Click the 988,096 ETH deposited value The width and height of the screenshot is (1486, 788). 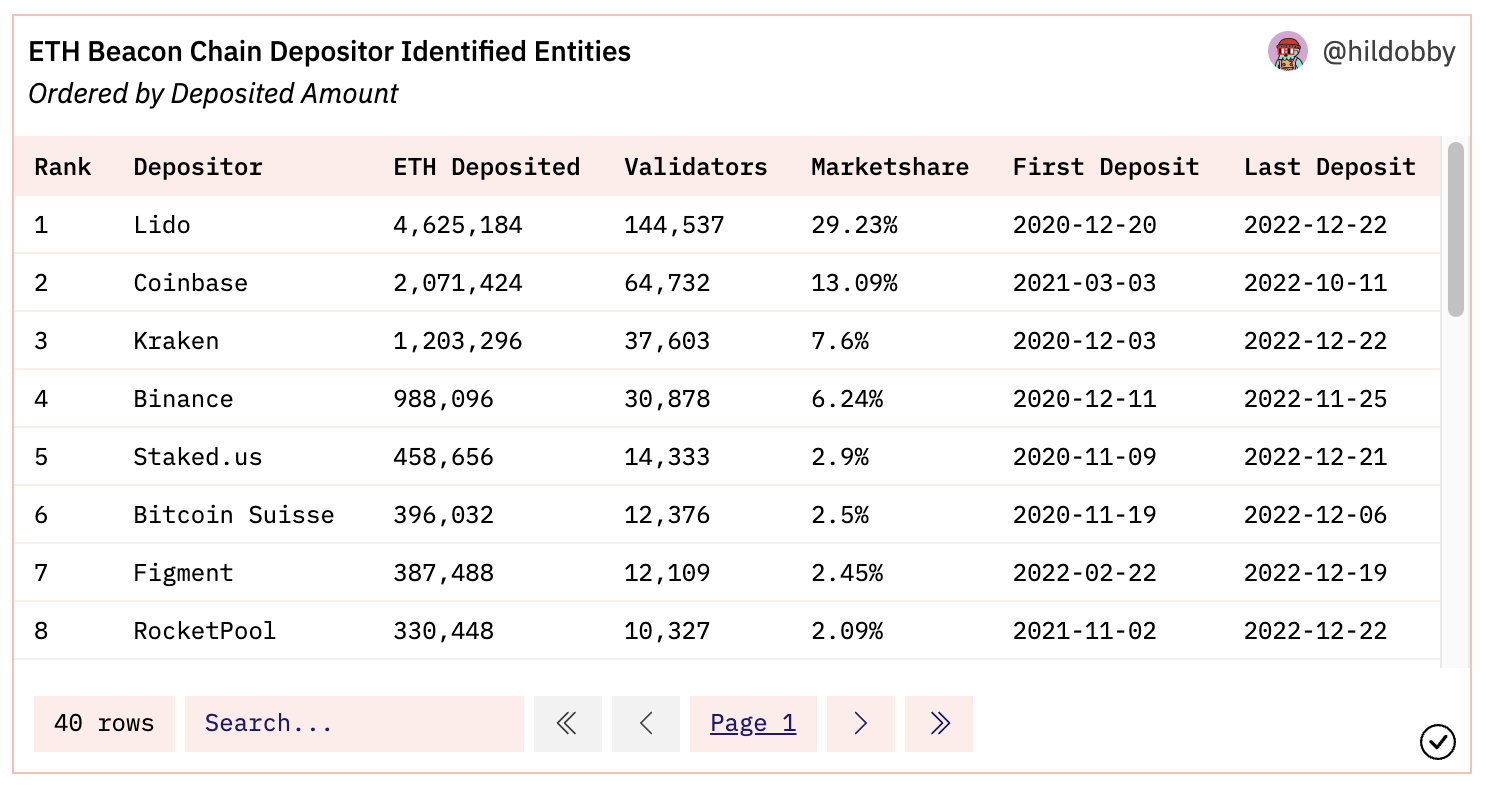[444, 399]
